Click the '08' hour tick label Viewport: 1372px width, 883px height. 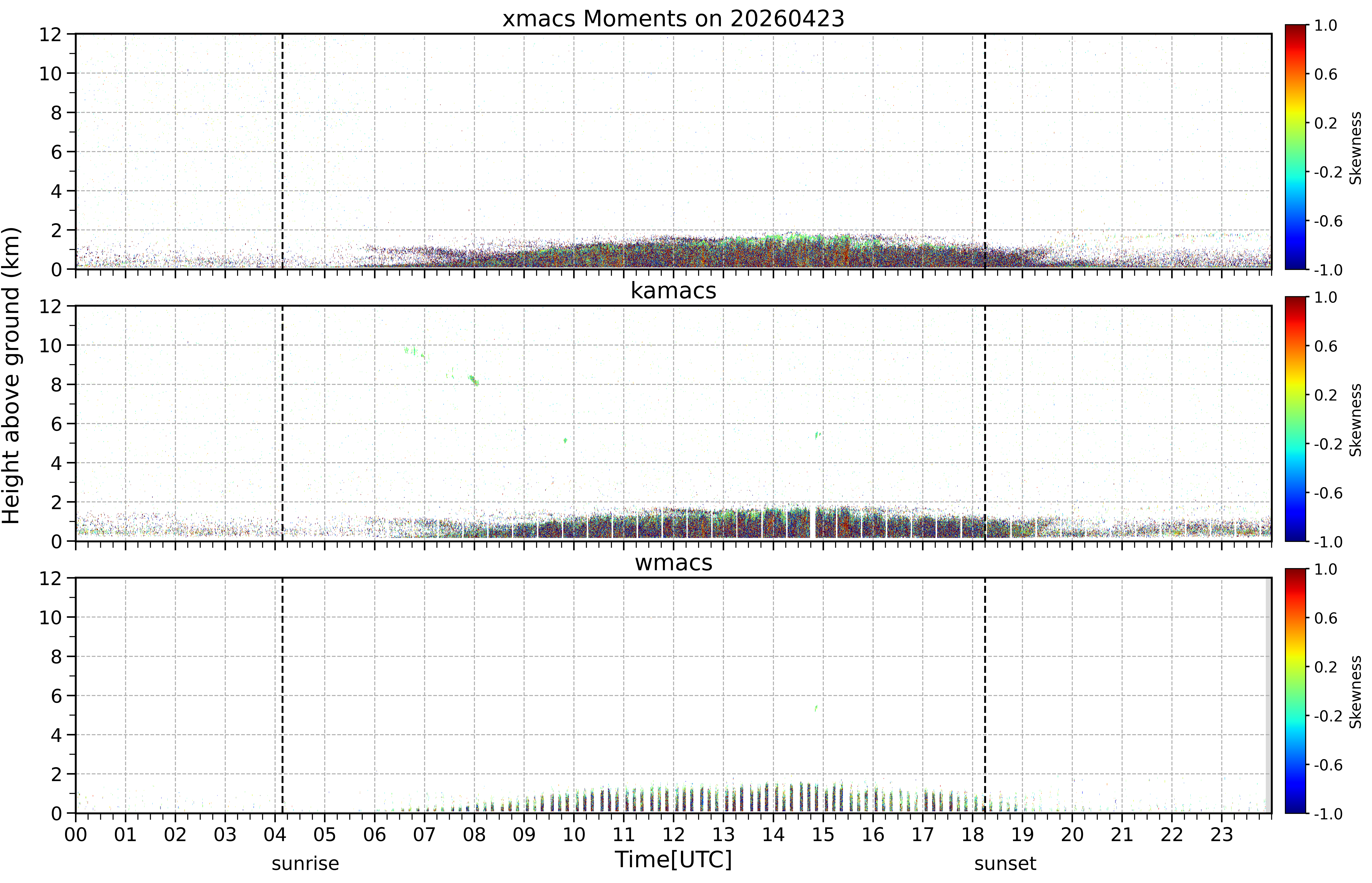click(x=475, y=835)
